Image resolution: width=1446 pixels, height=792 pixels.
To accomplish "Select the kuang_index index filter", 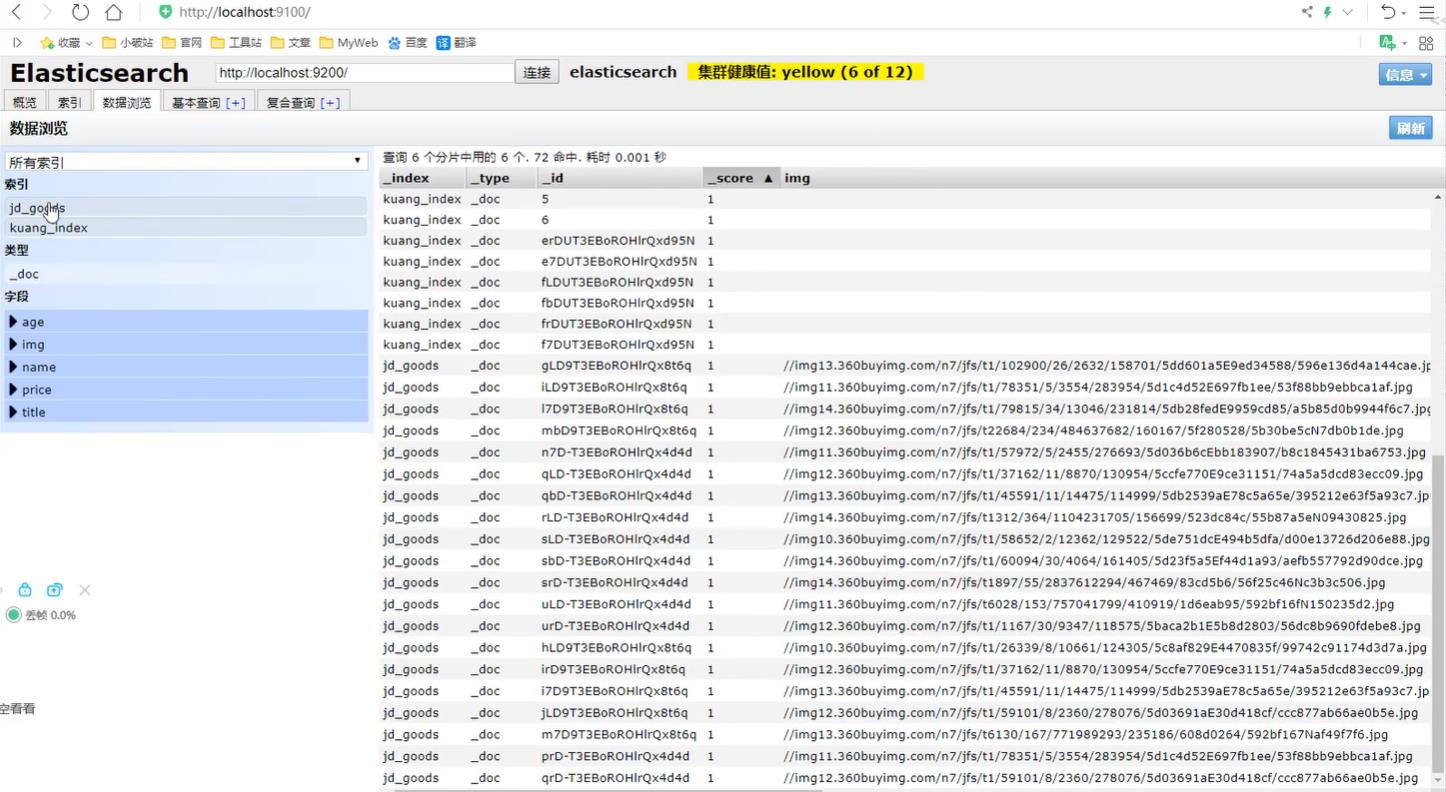I will 186,227.
